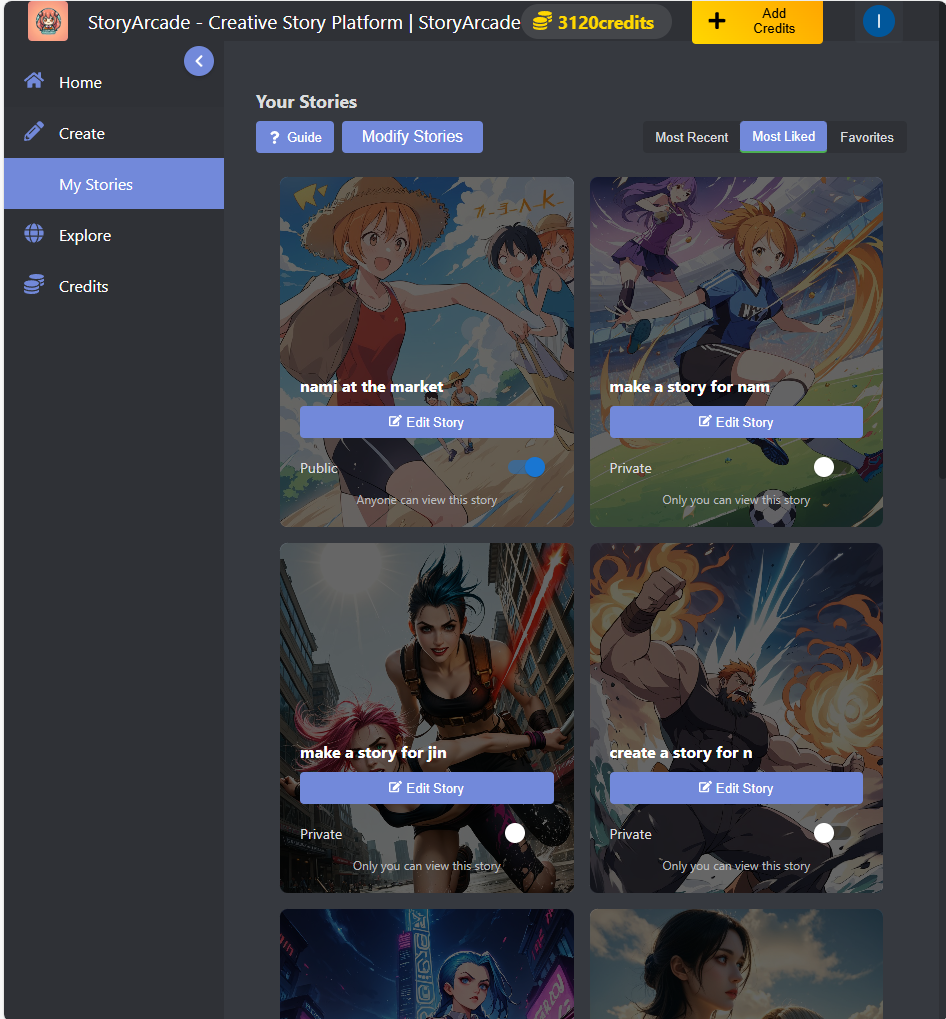Toggle Private switch on create a story for n
This screenshot has width=946, height=1019.
(832, 833)
